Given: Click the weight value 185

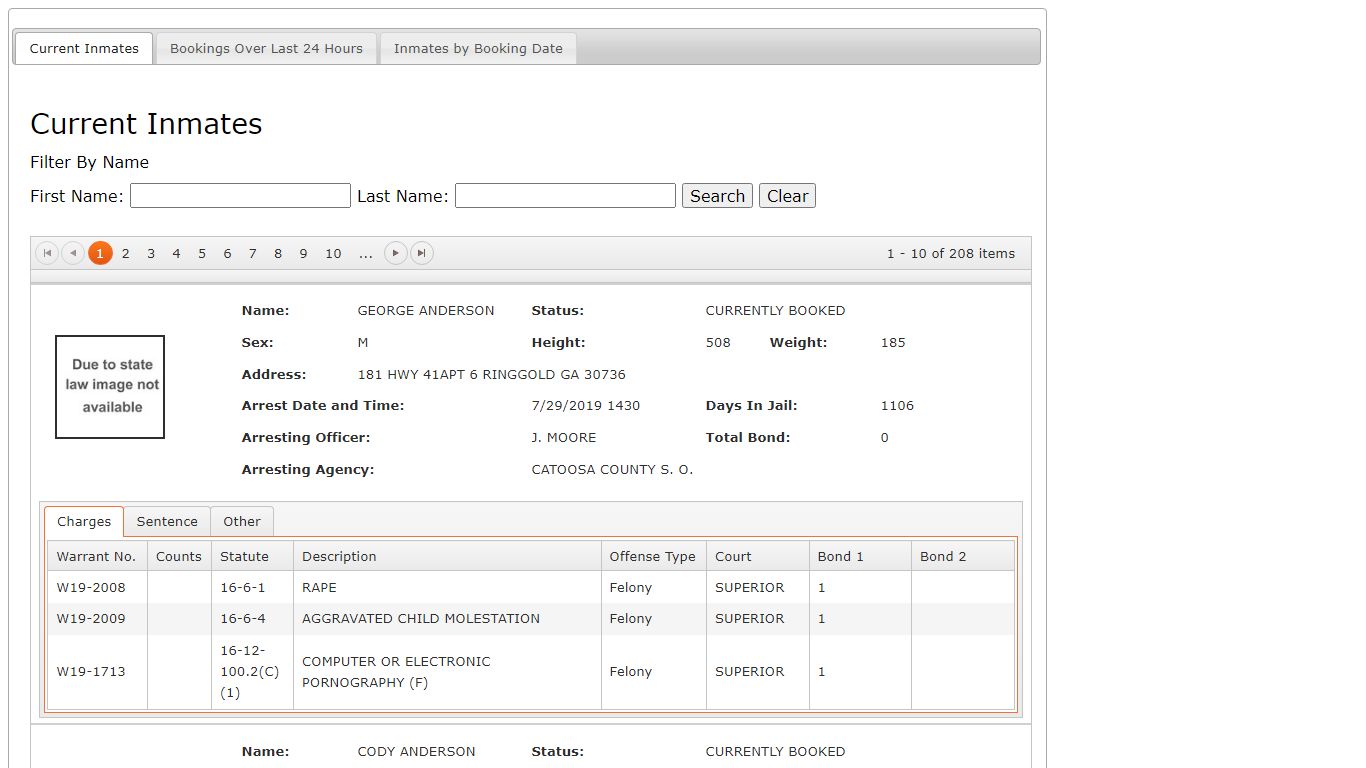Looking at the screenshot, I should pyautogui.click(x=893, y=343).
